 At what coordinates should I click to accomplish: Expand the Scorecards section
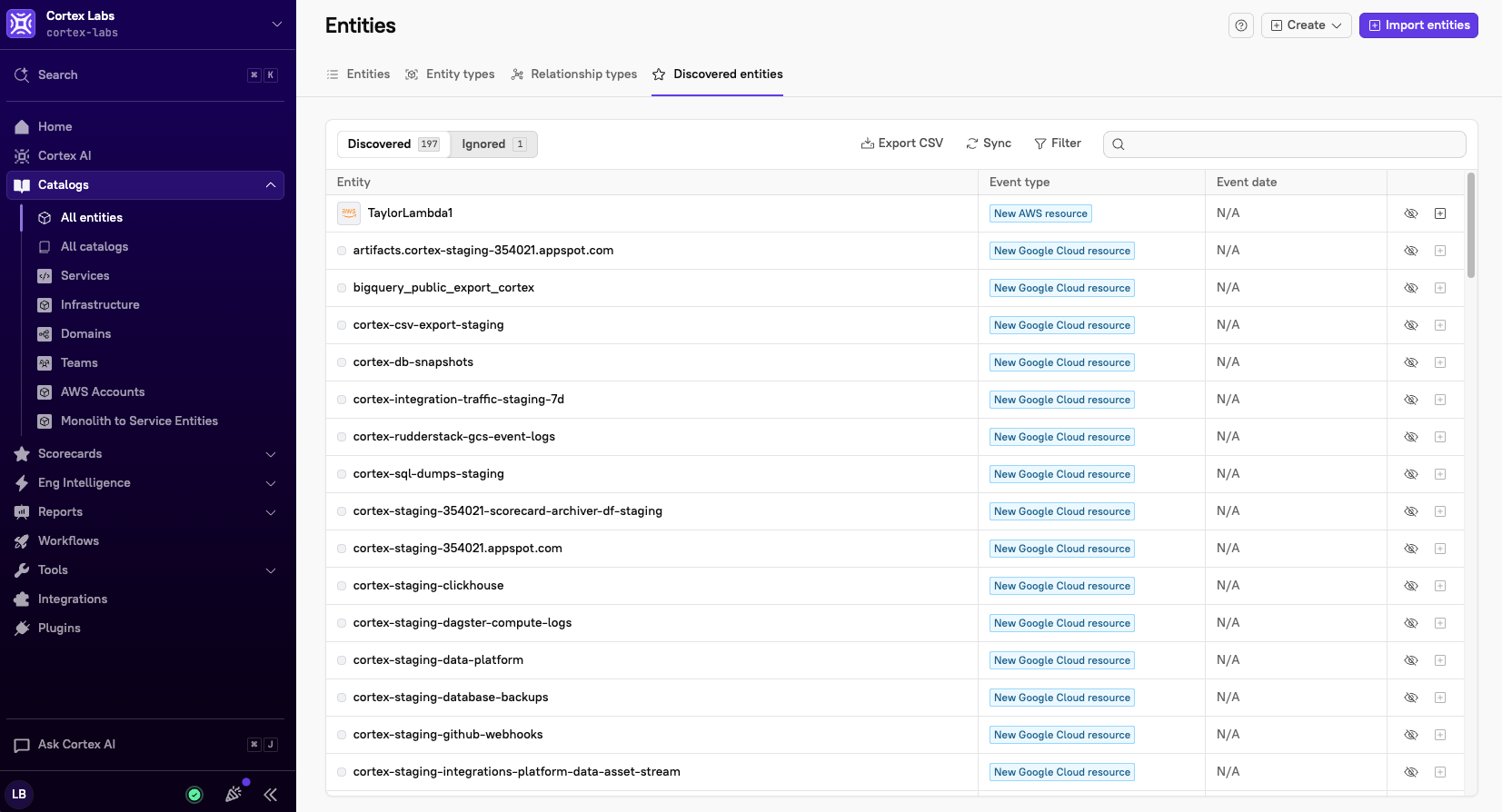pos(271,454)
